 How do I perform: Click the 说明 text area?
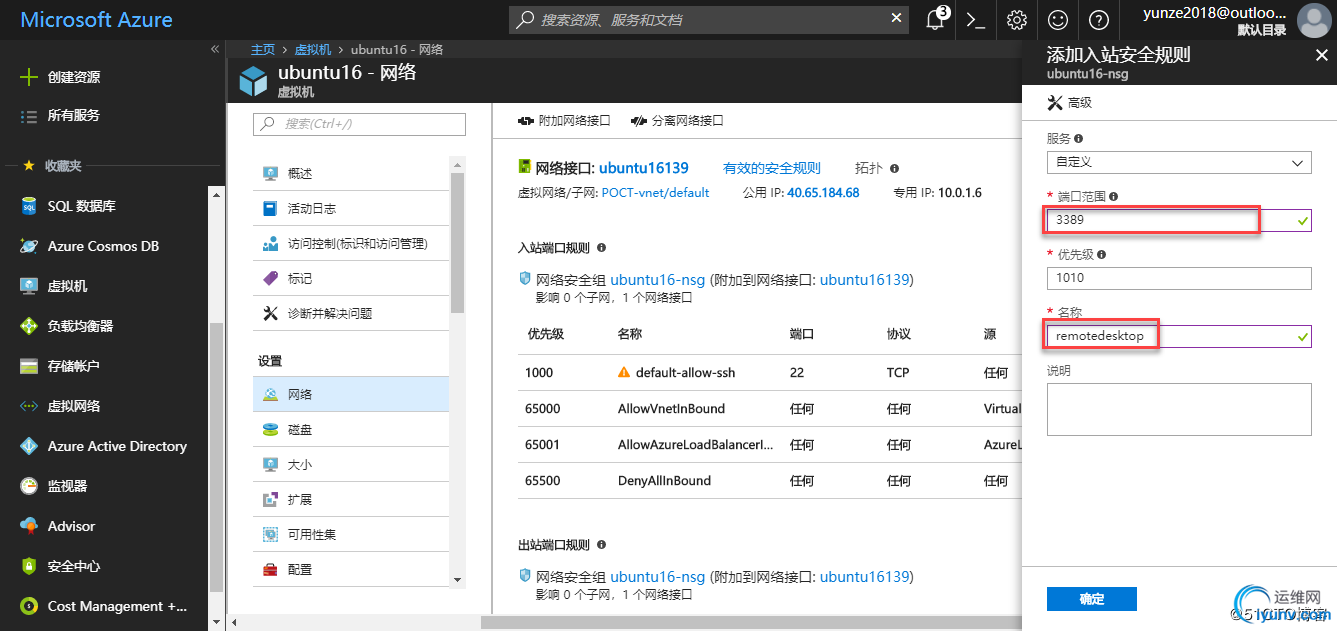tap(1179, 409)
